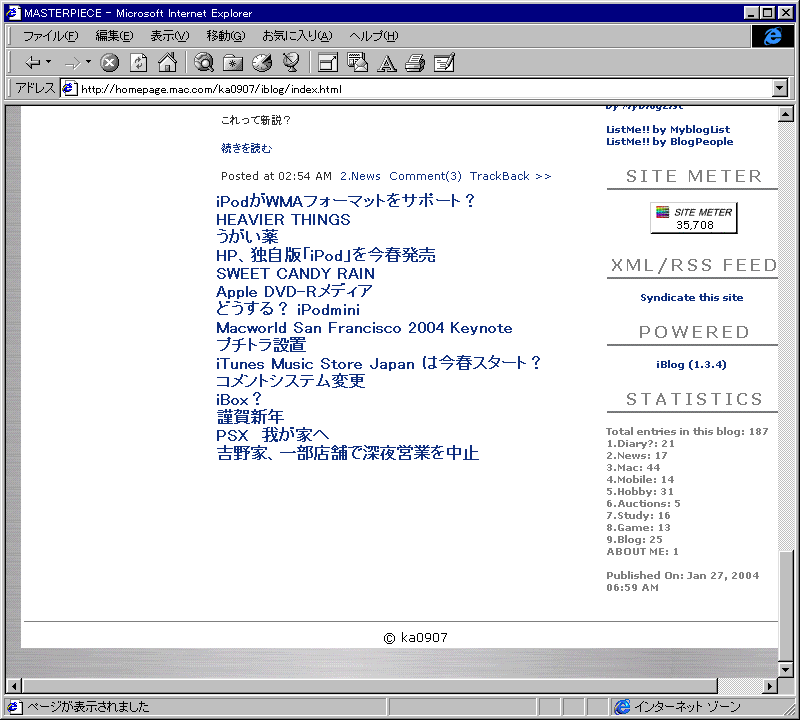The image size is (800, 720).
Task: Go to the Home page icon
Action: tap(167, 63)
